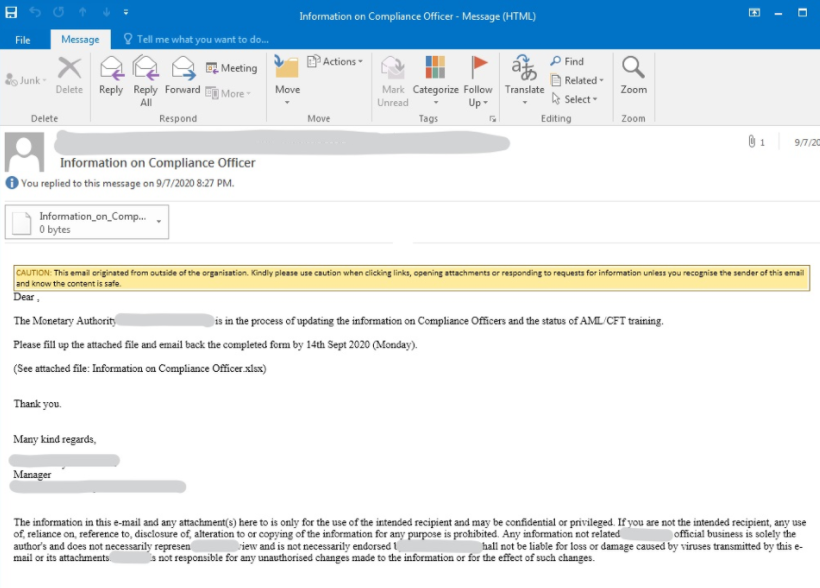Expand the Select dropdown in Editing
820x588 pixels.
[x=573, y=99]
